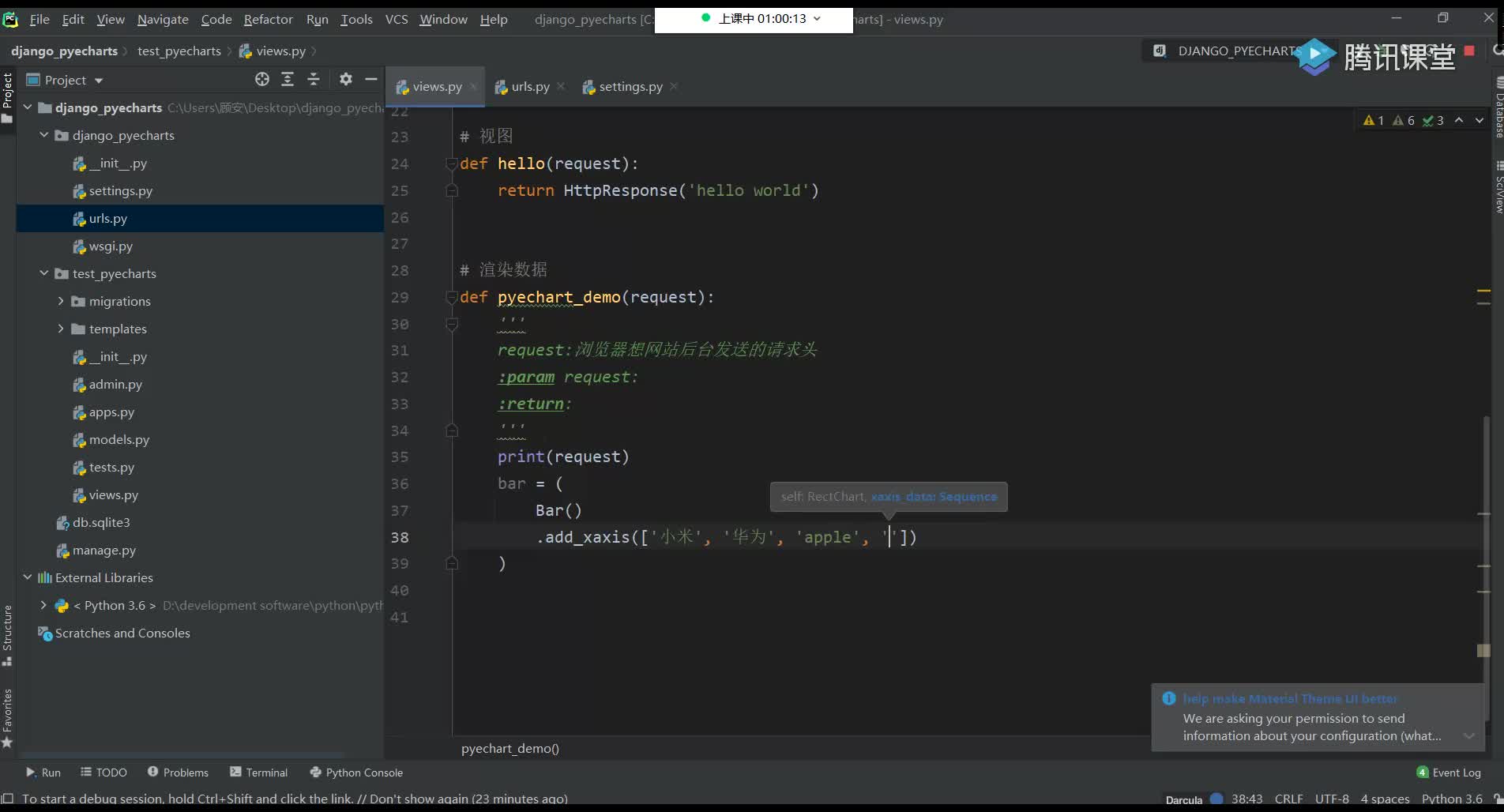Open the Problems tool window
The width and height of the screenshot is (1504, 812).
(x=178, y=773)
